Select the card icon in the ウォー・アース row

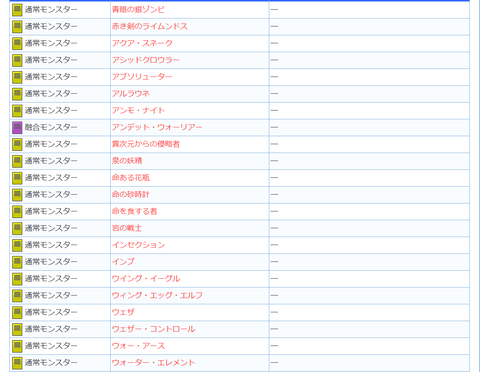tap(17, 346)
